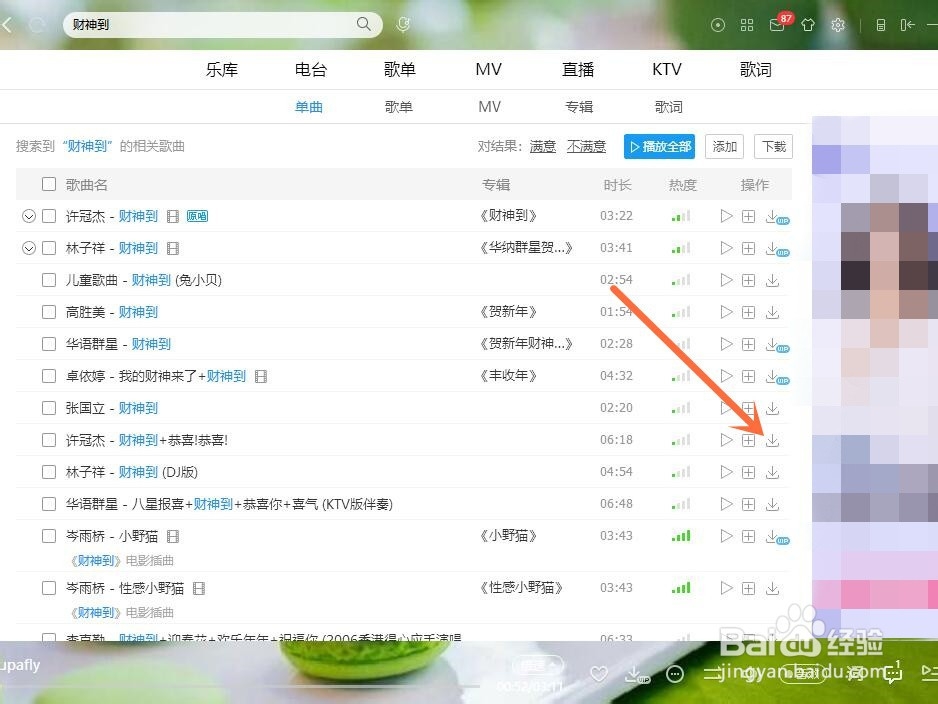
Task: Download the playing song from player bar
Action: [636, 675]
